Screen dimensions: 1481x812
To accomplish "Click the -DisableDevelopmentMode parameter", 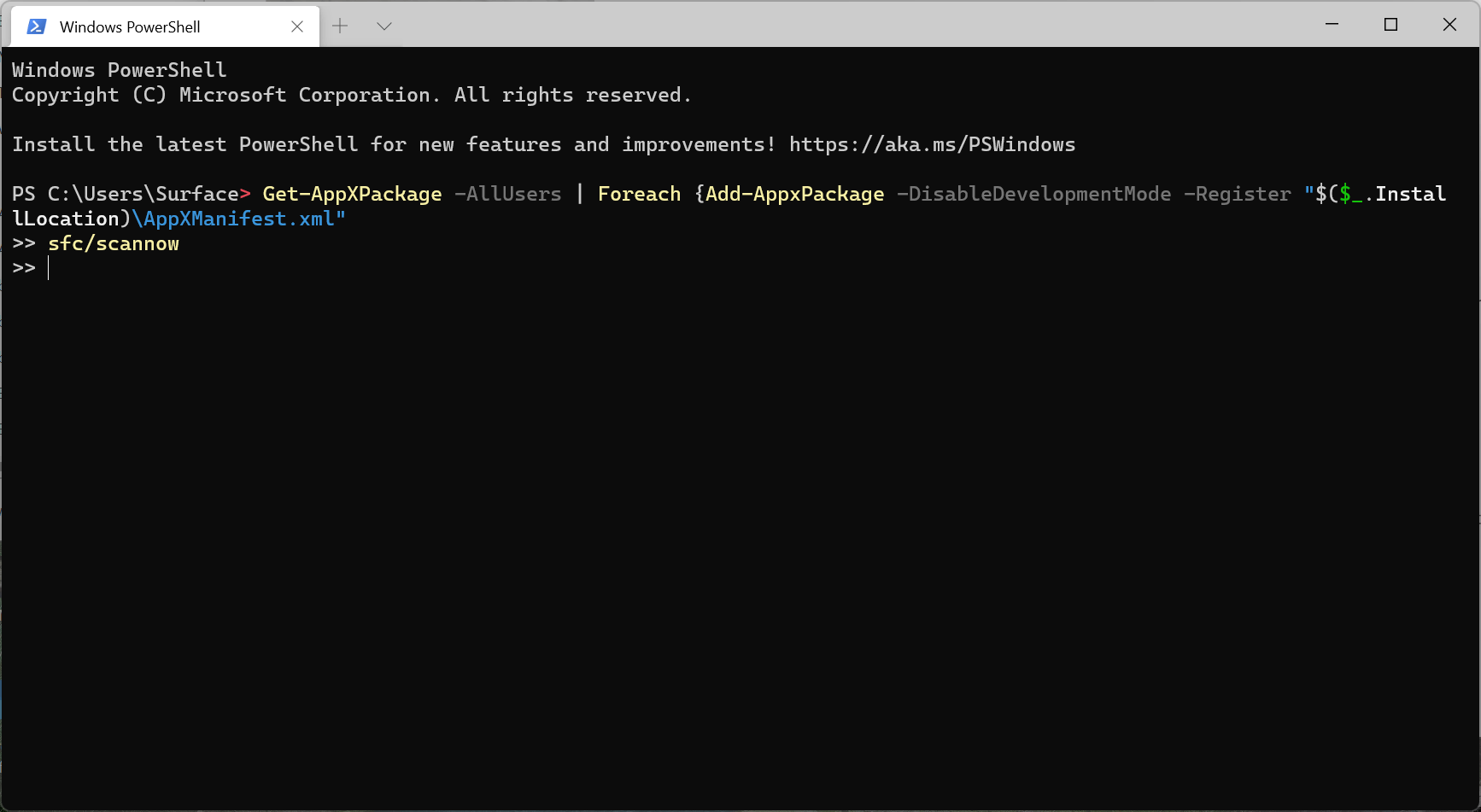I will click(1033, 194).
